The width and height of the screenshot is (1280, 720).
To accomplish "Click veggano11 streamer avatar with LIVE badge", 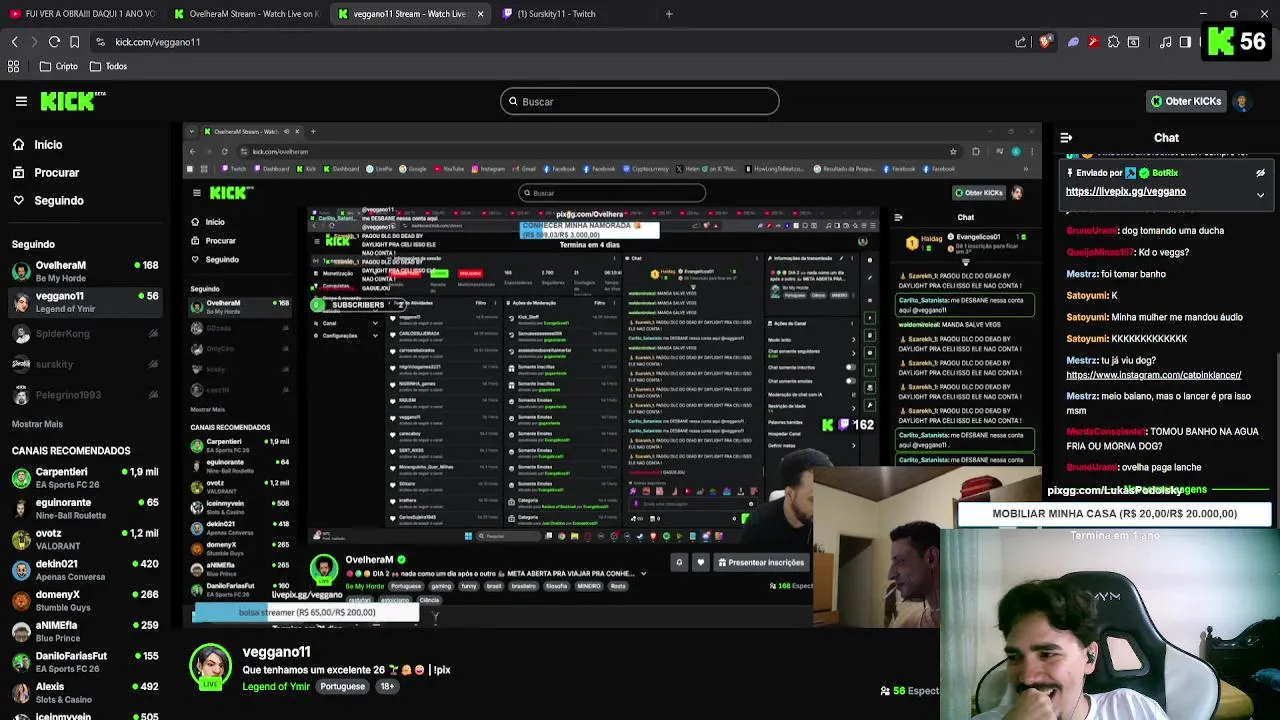I will pyautogui.click(x=210, y=667).
